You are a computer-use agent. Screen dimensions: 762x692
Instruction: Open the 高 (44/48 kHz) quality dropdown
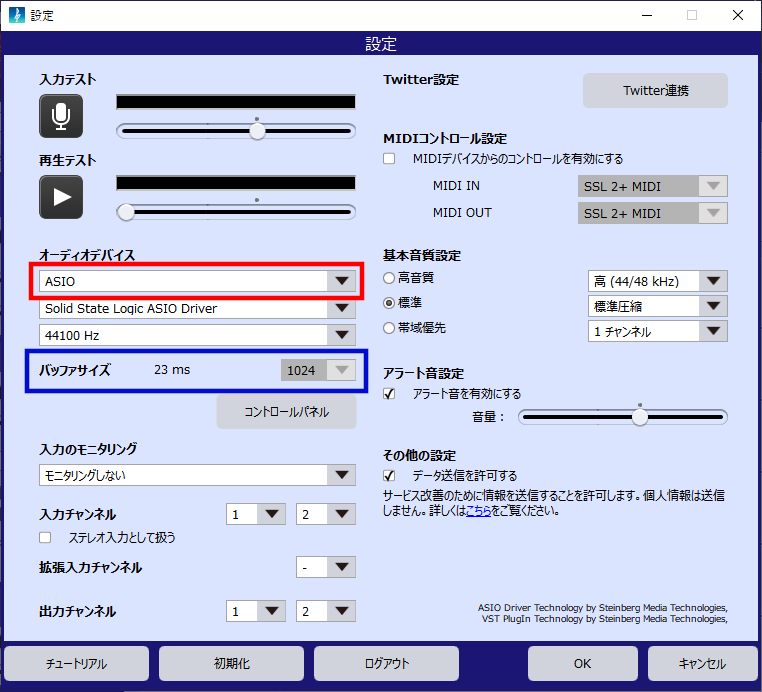pyautogui.click(x=658, y=281)
